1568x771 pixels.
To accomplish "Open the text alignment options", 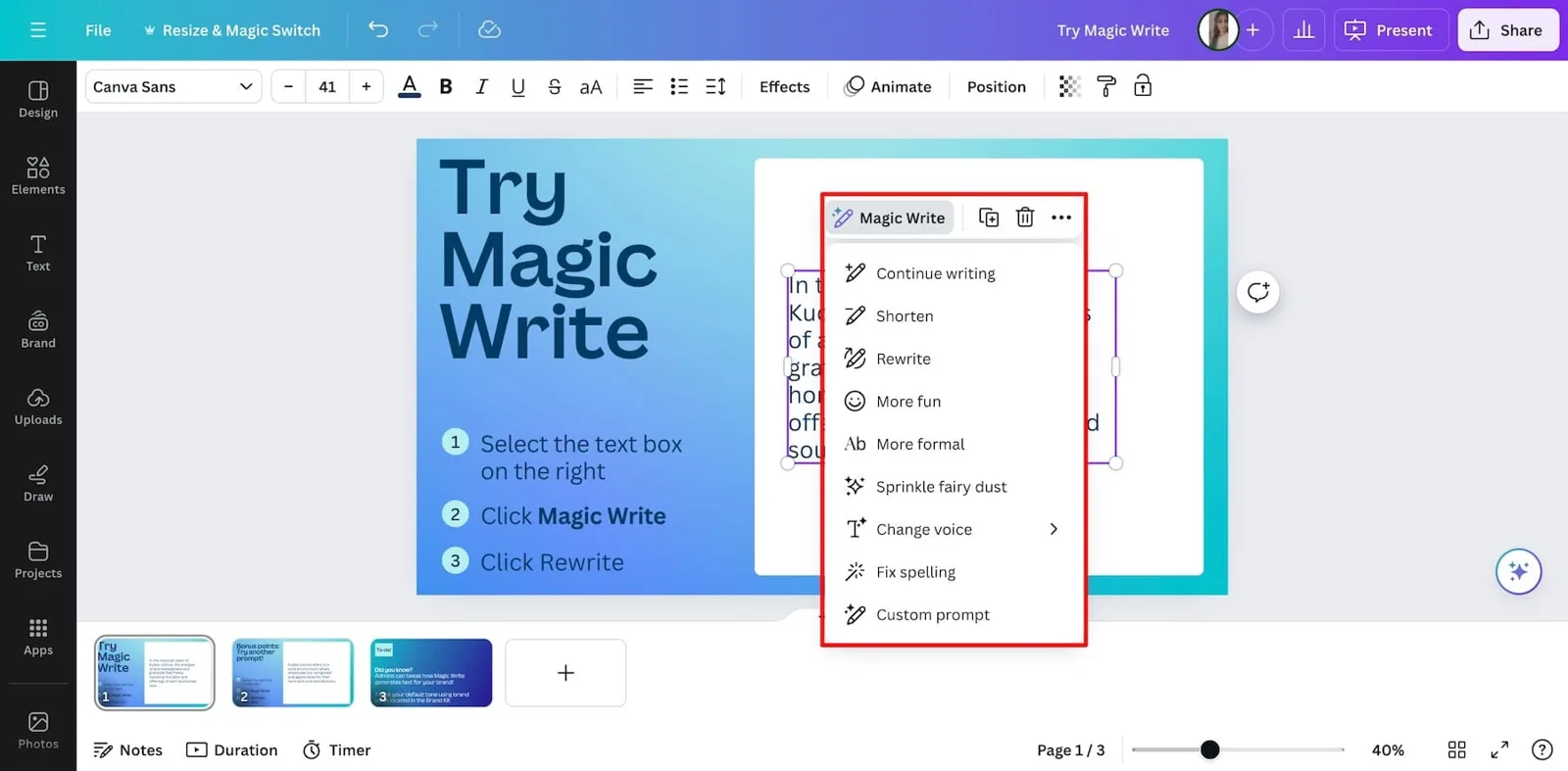I will click(x=643, y=86).
